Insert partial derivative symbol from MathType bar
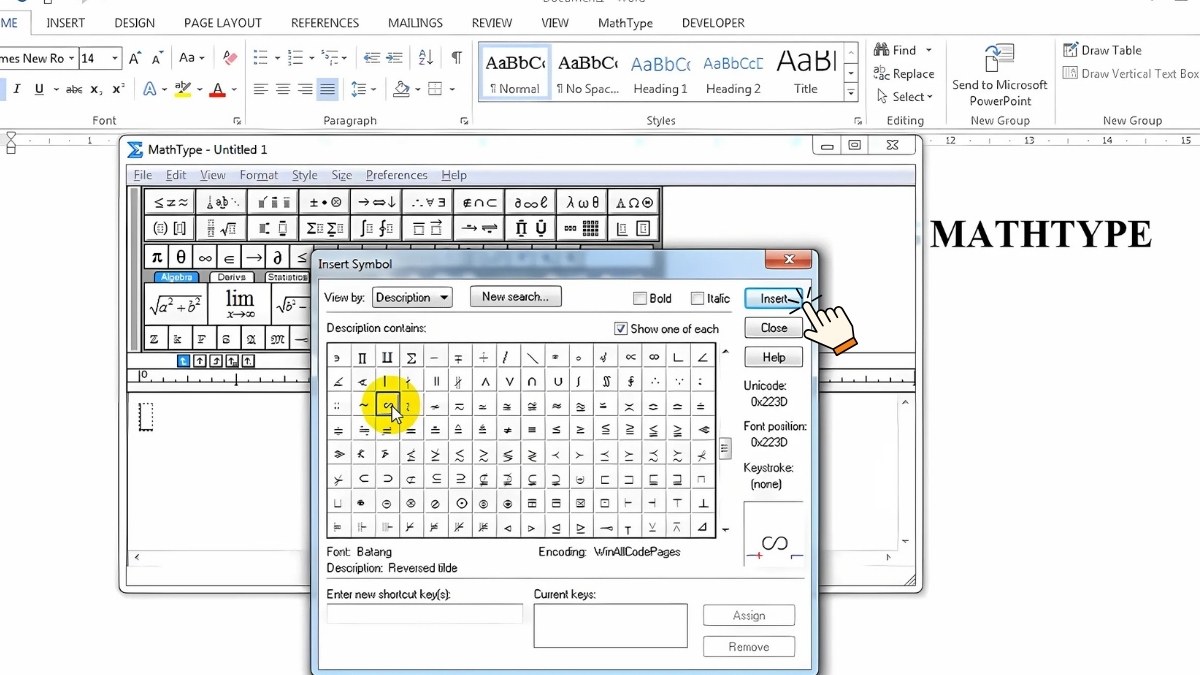The height and width of the screenshot is (675, 1200). [x=278, y=257]
